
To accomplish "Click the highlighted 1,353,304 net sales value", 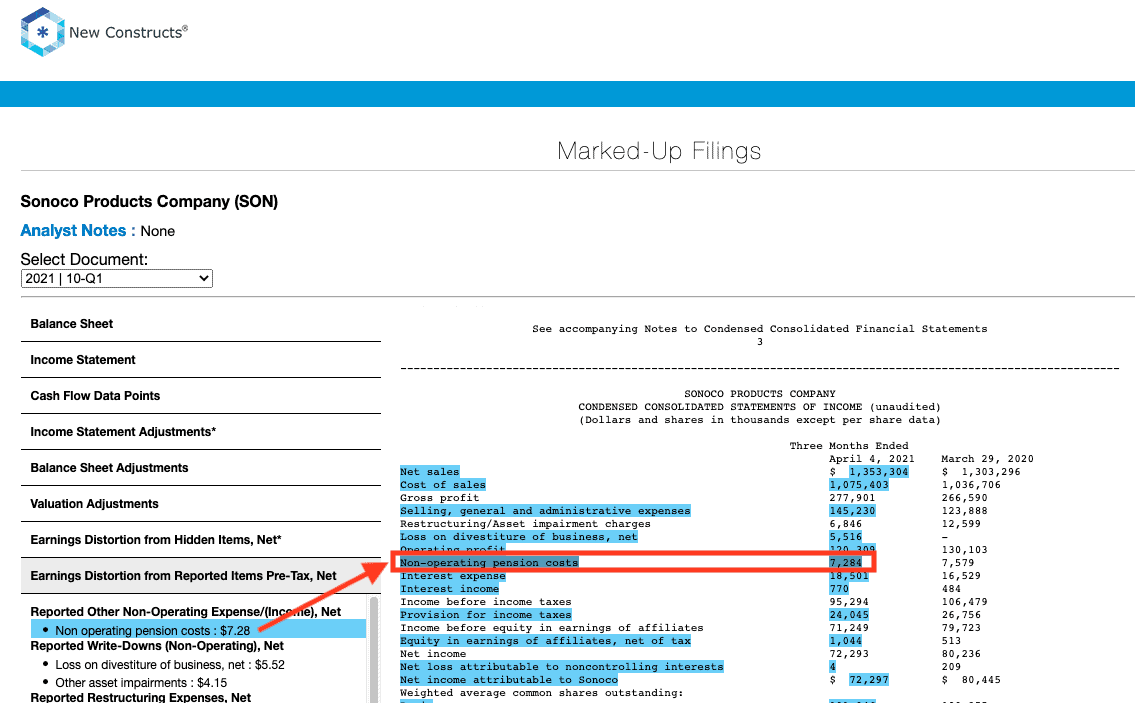I will pos(879,472).
